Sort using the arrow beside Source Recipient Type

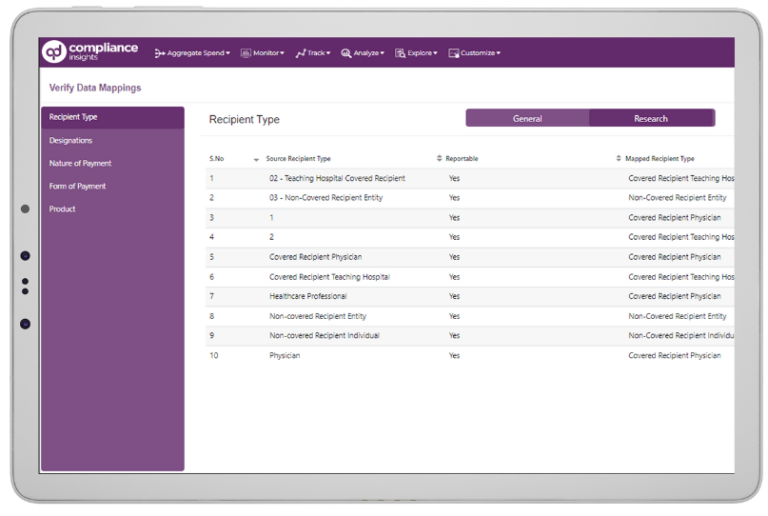(256, 160)
